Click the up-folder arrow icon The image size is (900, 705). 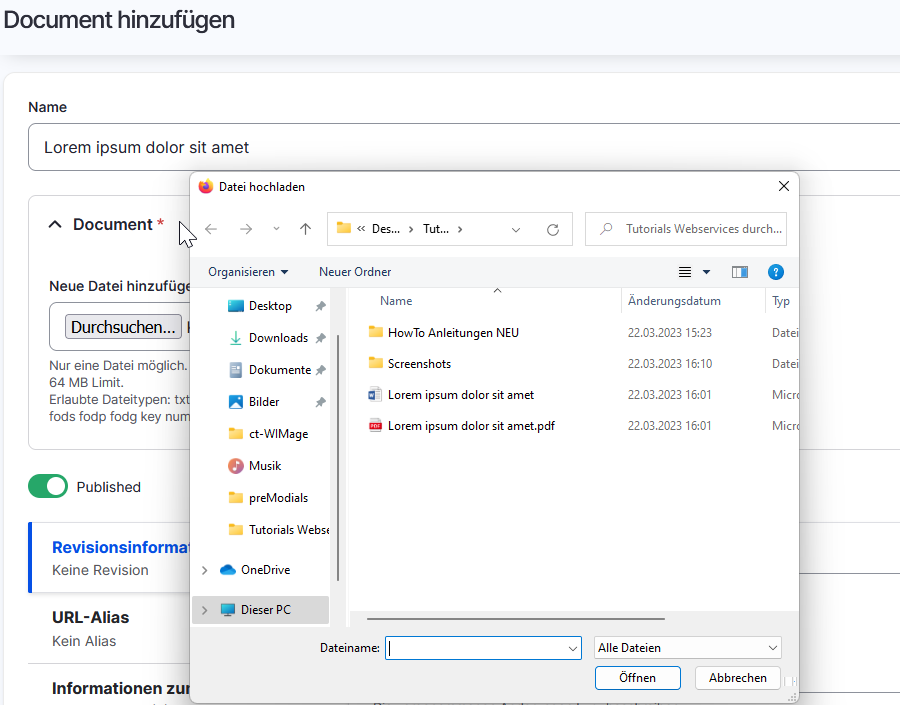[x=305, y=229]
